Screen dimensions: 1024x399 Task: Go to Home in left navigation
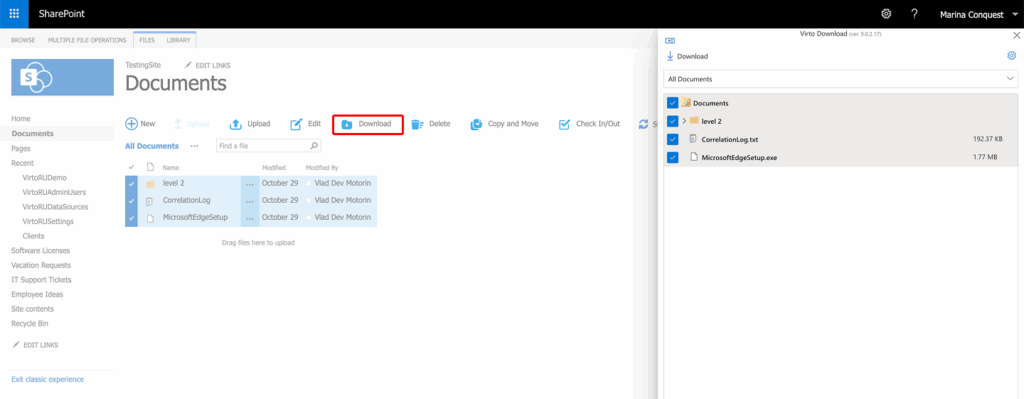point(21,119)
